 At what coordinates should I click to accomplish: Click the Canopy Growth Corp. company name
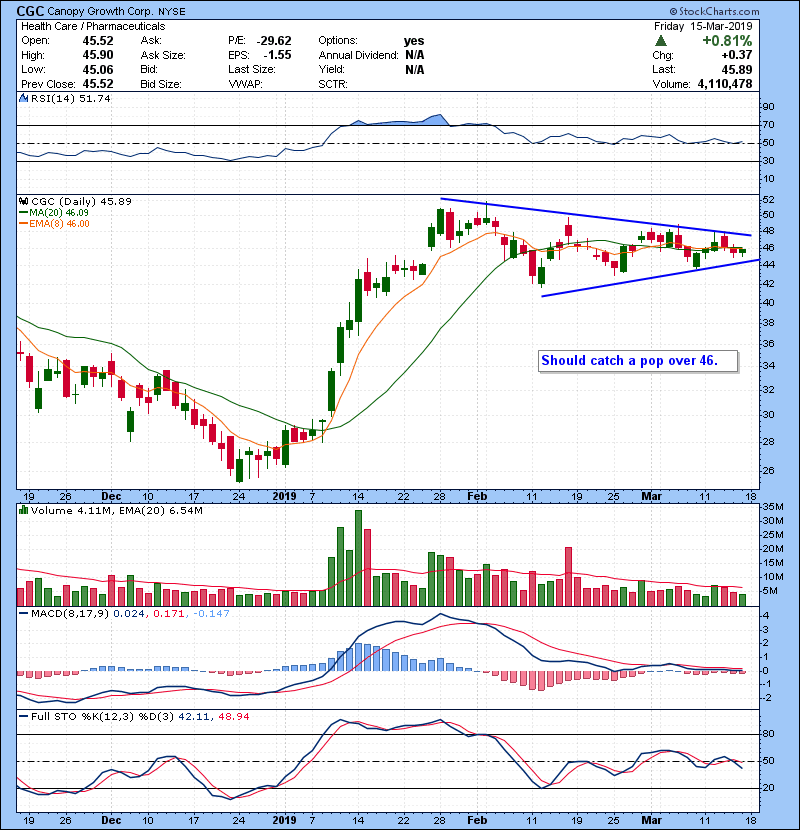pyautogui.click(x=100, y=11)
